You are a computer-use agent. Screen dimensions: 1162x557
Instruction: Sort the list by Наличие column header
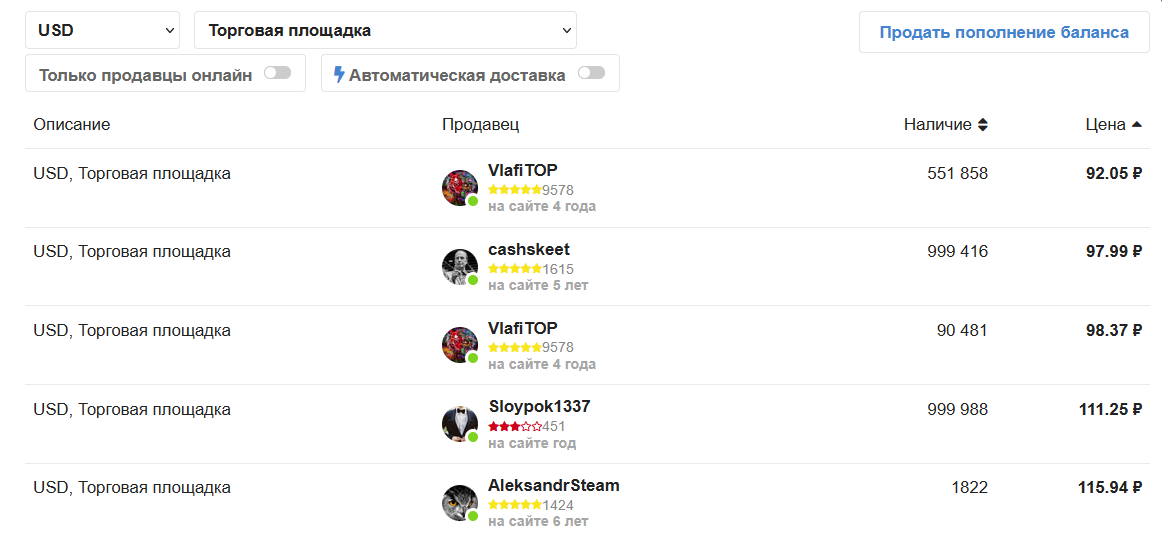coord(937,125)
